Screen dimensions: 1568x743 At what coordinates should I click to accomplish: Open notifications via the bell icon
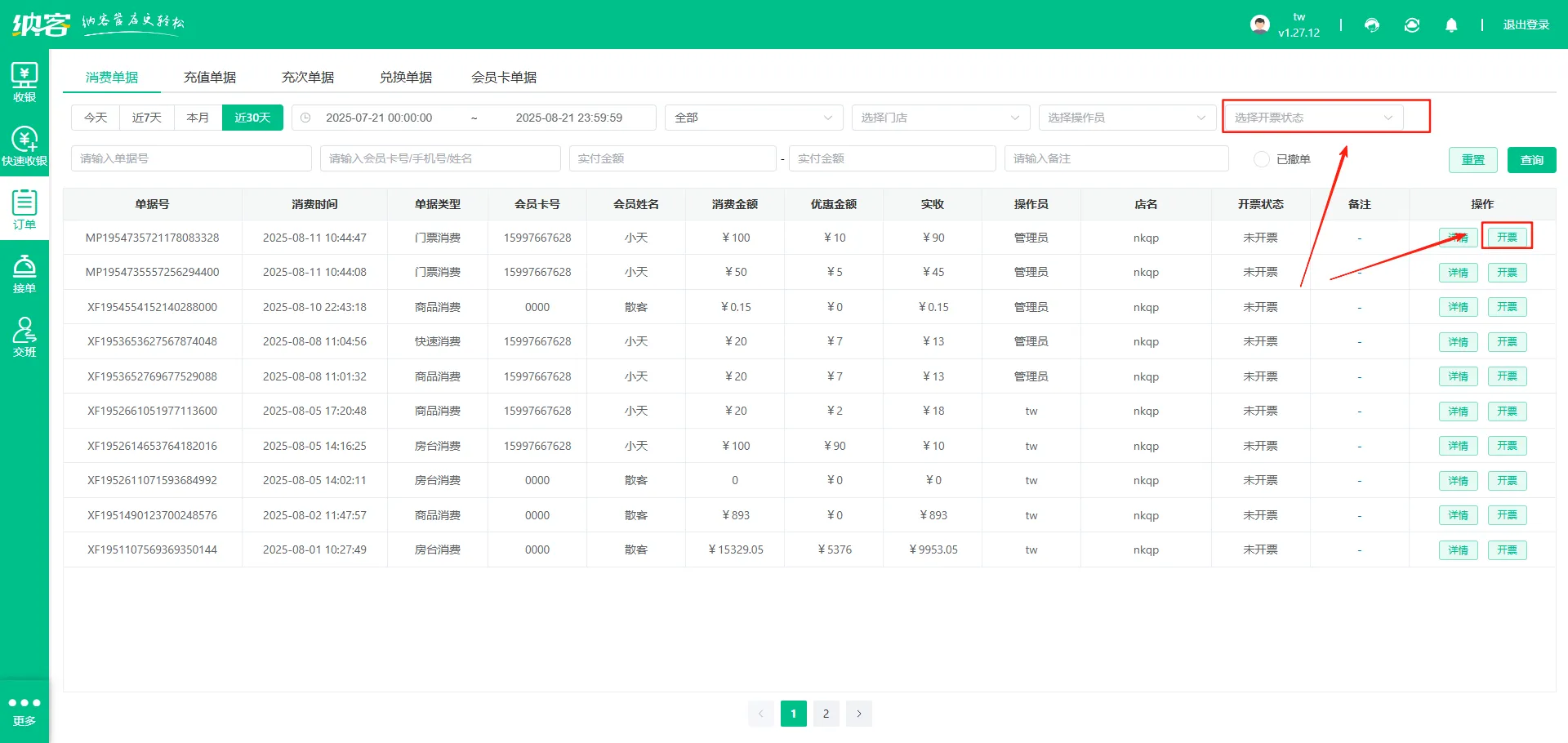coord(1451,25)
